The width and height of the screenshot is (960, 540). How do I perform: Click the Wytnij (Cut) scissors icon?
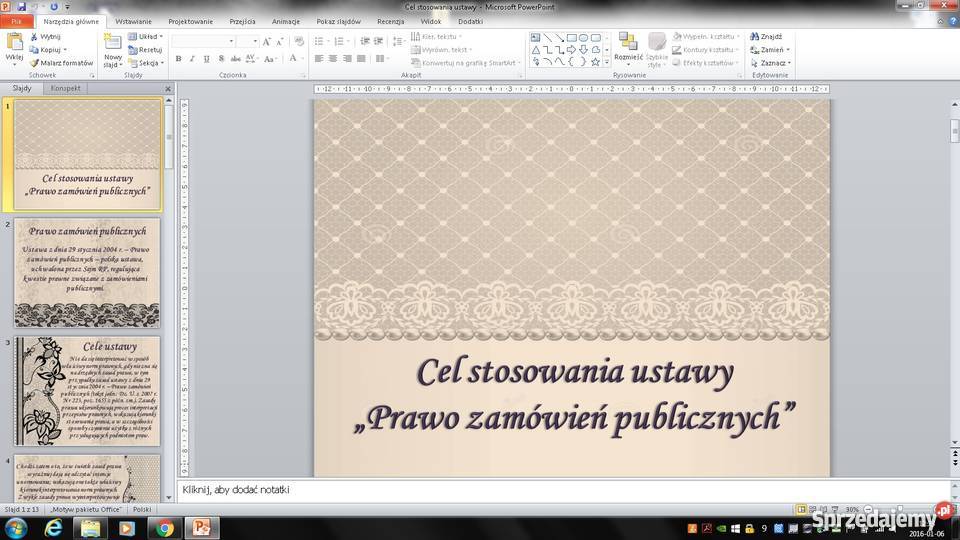34,36
